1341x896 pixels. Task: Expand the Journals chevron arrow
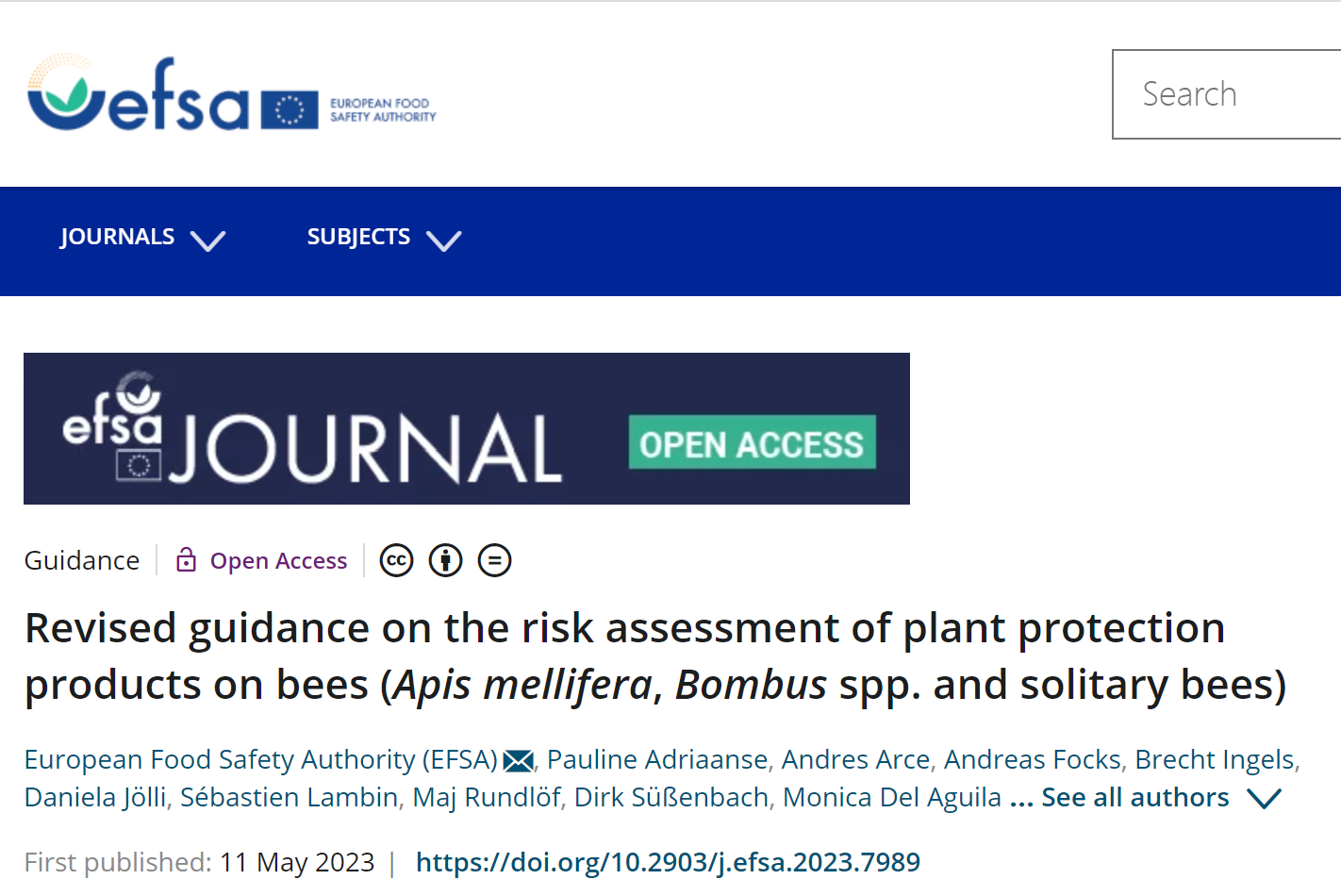pos(207,241)
